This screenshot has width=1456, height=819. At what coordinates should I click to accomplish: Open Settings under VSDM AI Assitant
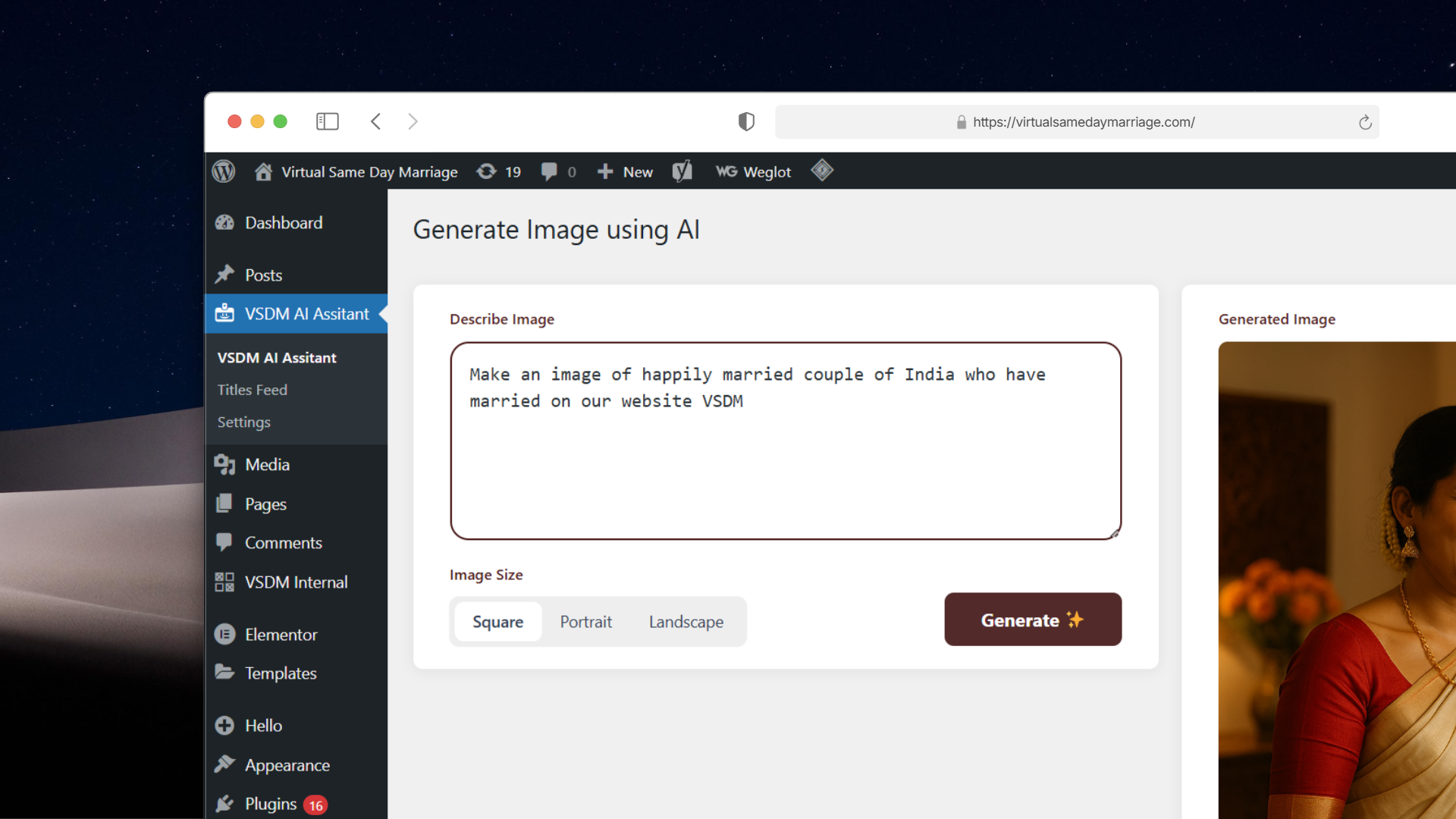pyautogui.click(x=243, y=422)
